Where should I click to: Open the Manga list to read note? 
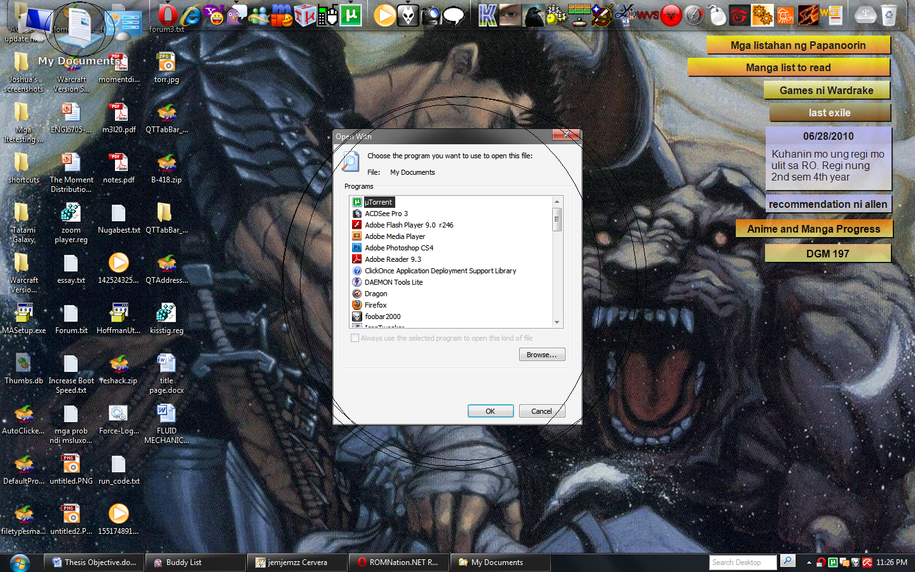[788, 67]
